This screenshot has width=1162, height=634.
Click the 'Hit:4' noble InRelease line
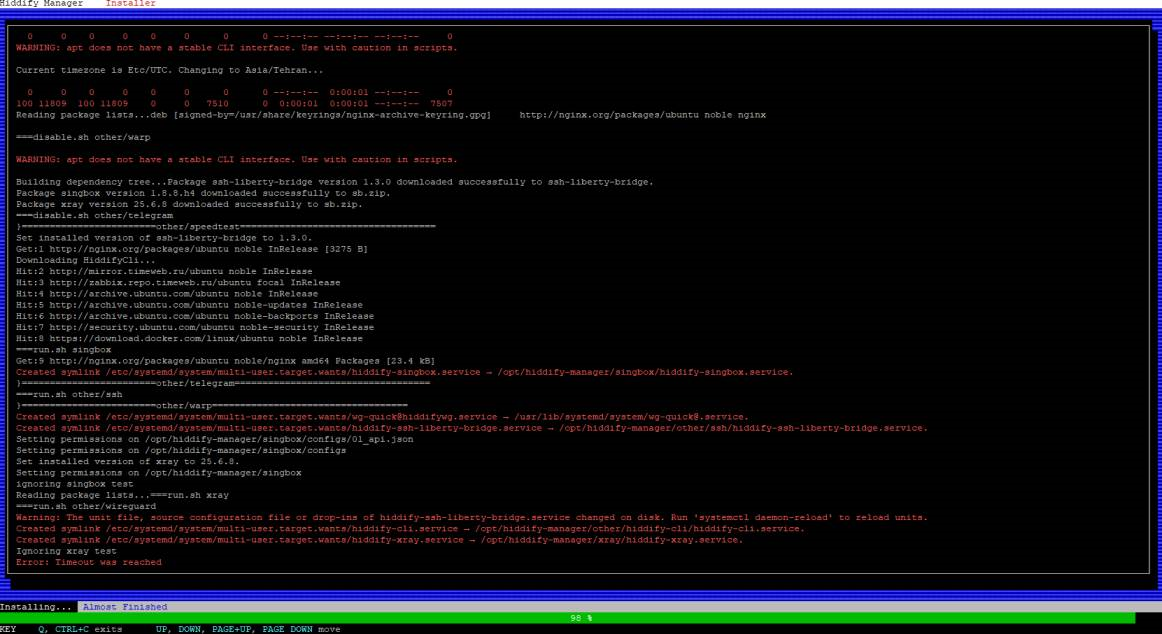pos(167,293)
